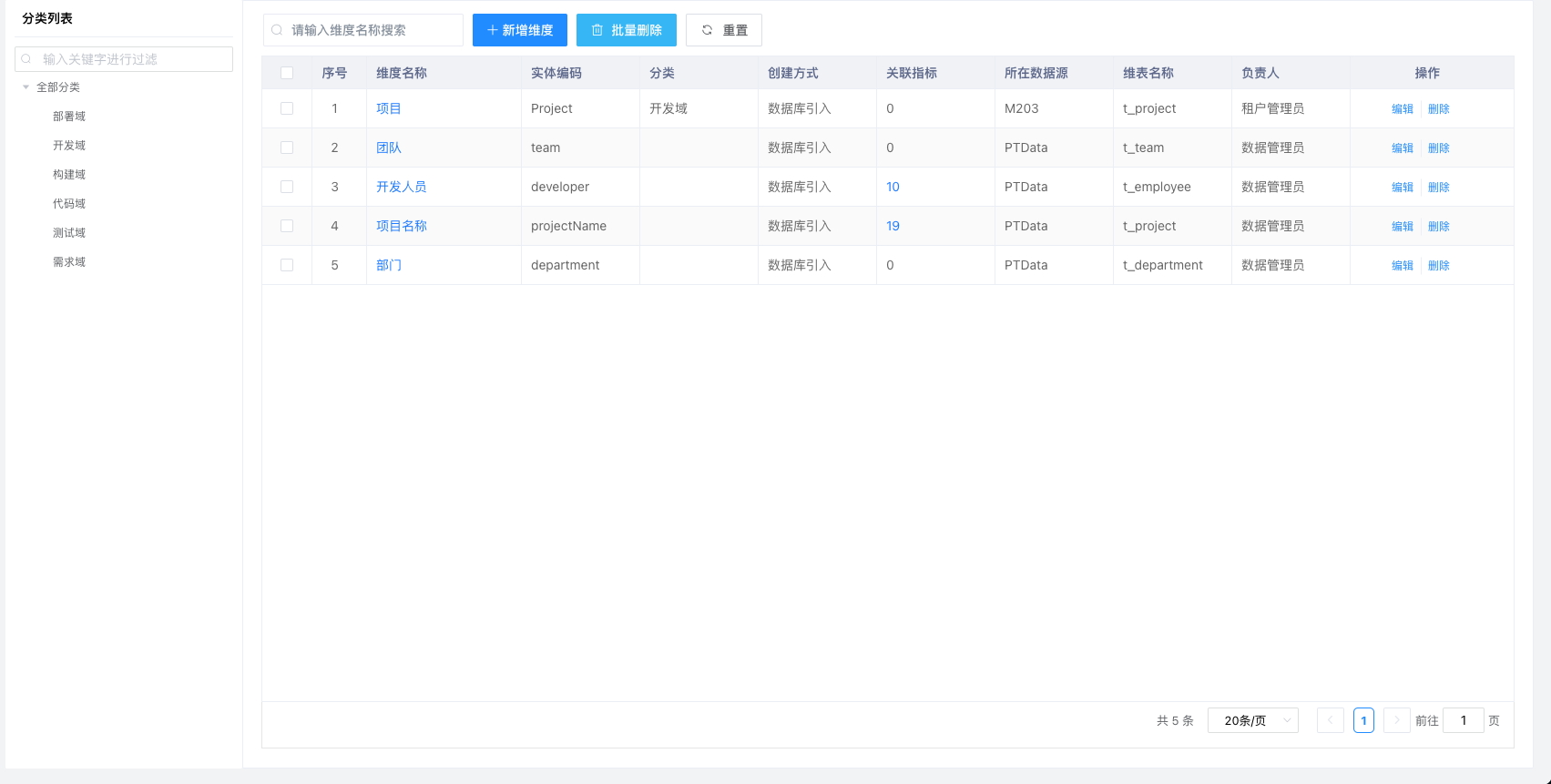Click 编辑 link for the 团队 row

pos(1402,148)
